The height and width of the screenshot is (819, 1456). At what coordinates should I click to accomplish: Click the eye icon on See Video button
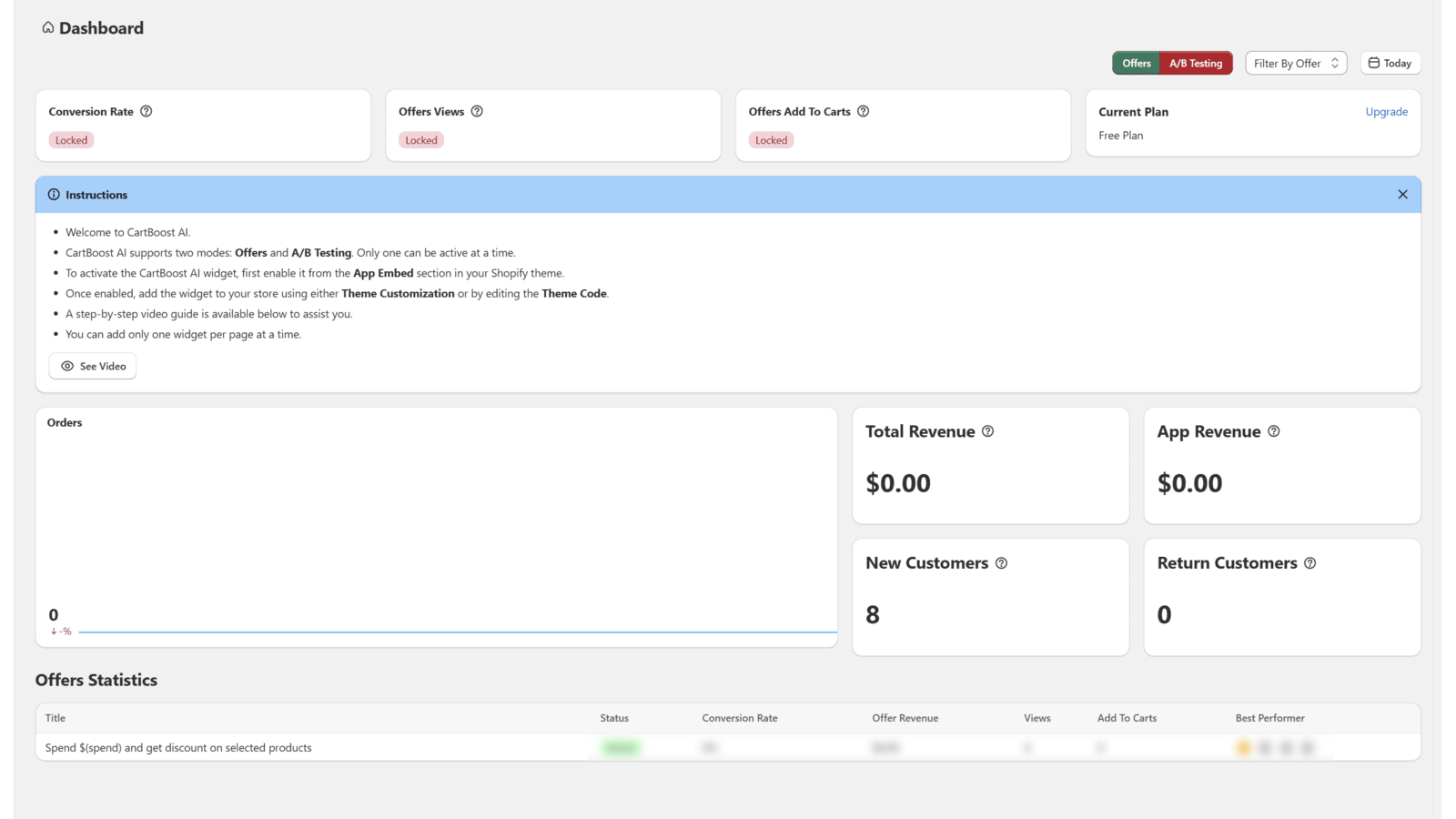coord(66,366)
